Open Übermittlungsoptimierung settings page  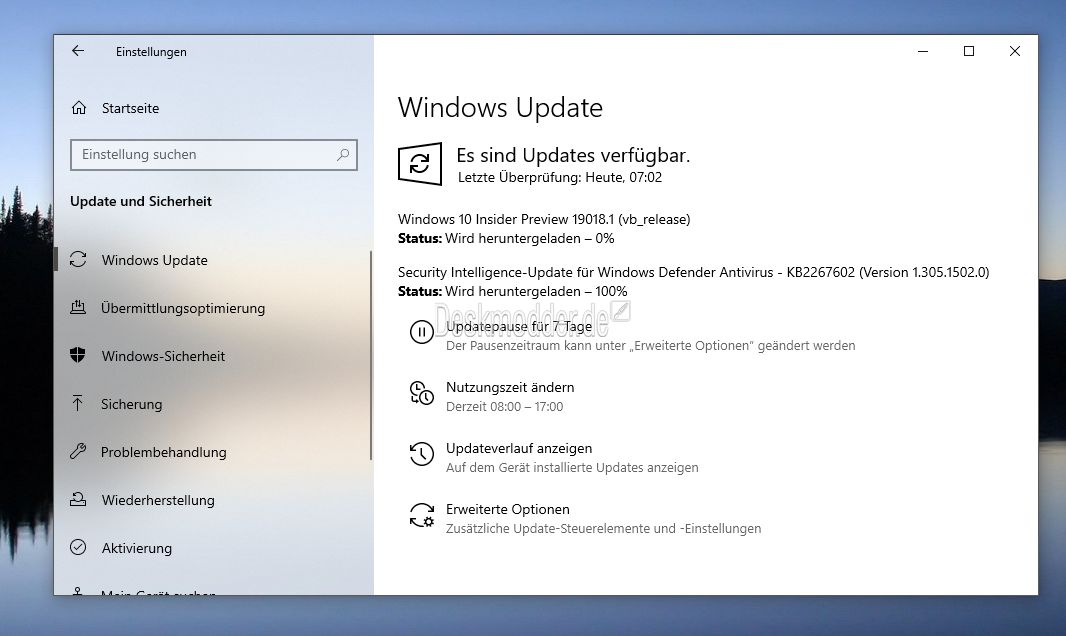click(x=183, y=308)
